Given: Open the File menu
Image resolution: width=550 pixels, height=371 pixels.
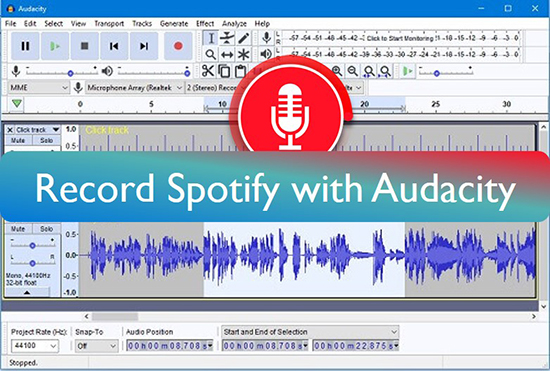Looking at the screenshot, I should click(x=11, y=24).
